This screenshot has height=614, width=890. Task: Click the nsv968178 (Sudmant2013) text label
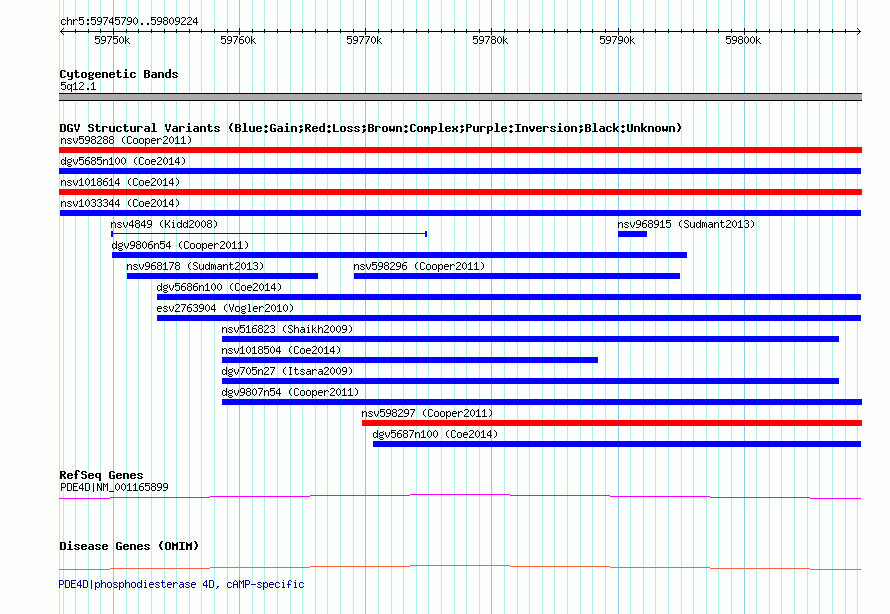(x=195, y=266)
